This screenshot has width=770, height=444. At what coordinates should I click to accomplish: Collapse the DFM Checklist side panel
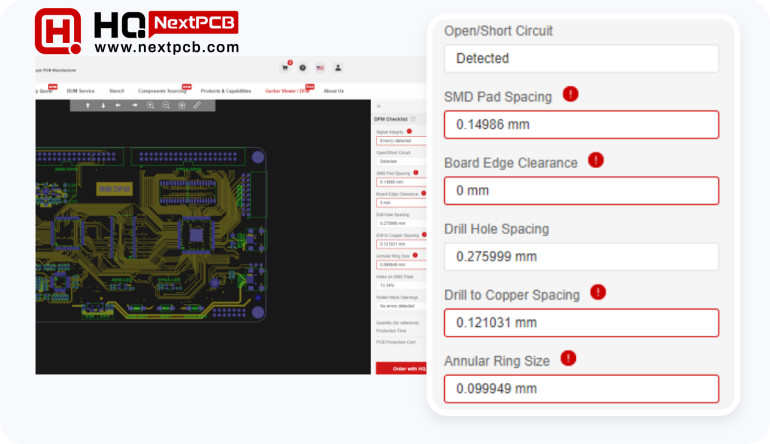pos(378,106)
